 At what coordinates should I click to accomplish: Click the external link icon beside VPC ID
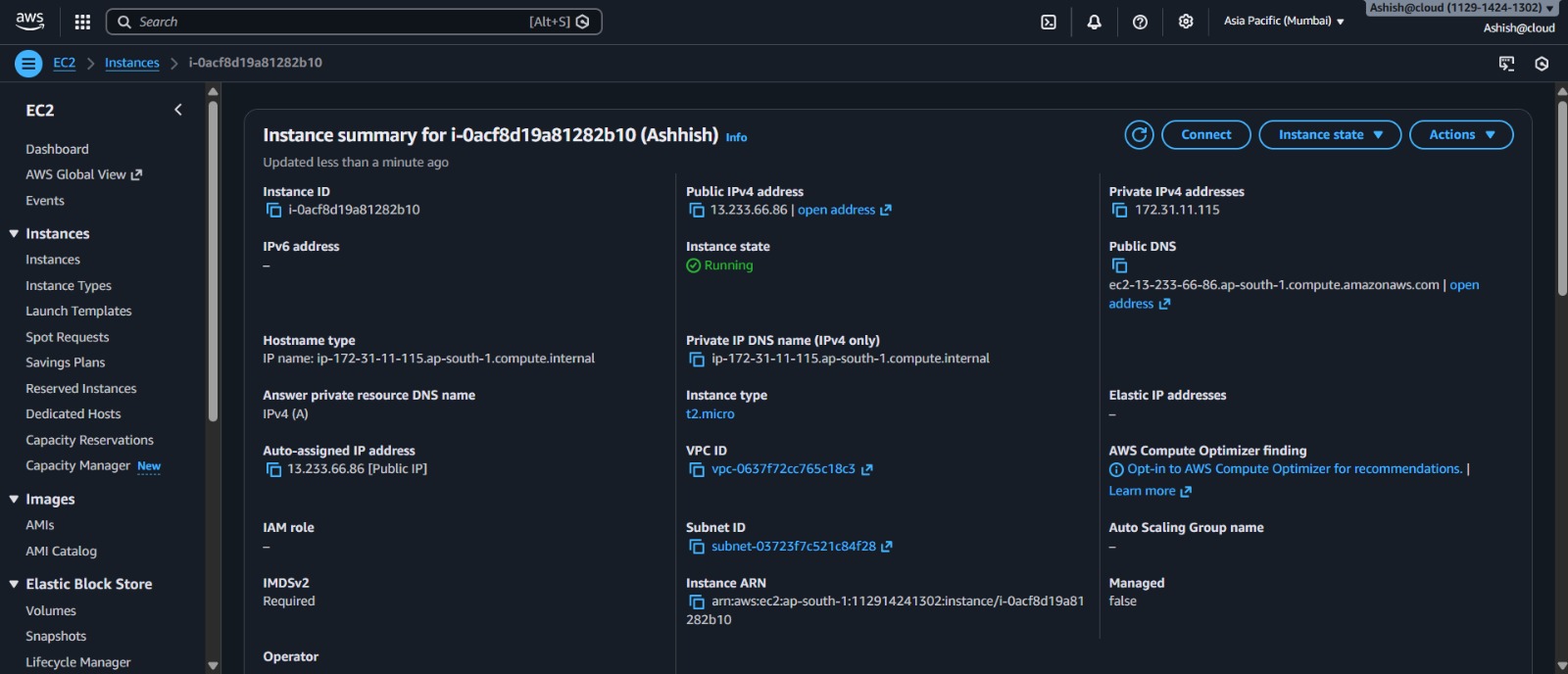point(866,469)
